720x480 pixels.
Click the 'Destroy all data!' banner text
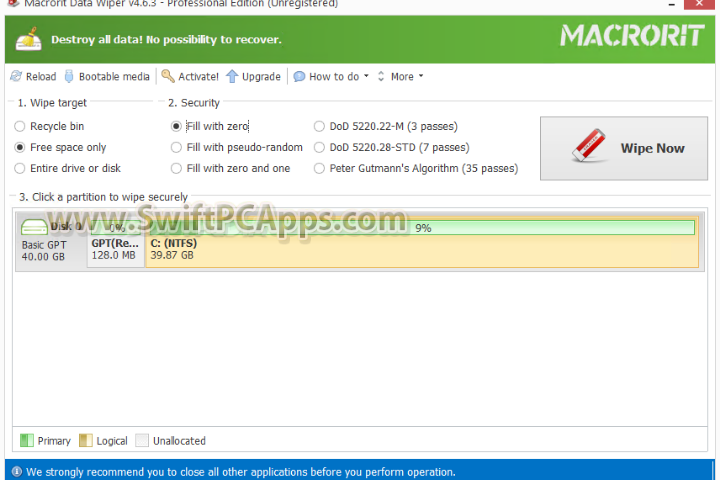(x=166, y=40)
